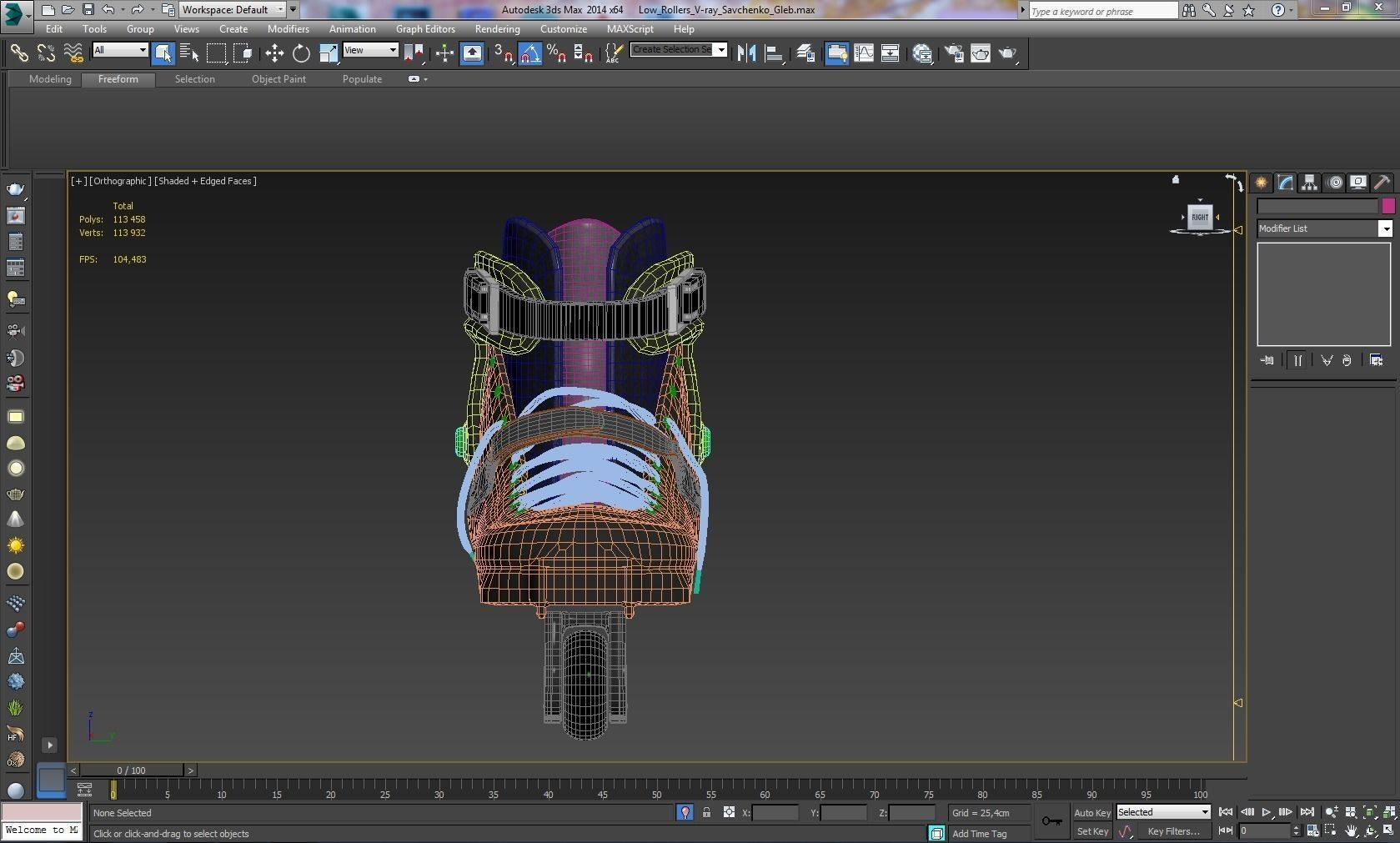Image resolution: width=1400 pixels, height=843 pixels.
Task: Open Rendered Frame Window icon
Action: [981, 53]
